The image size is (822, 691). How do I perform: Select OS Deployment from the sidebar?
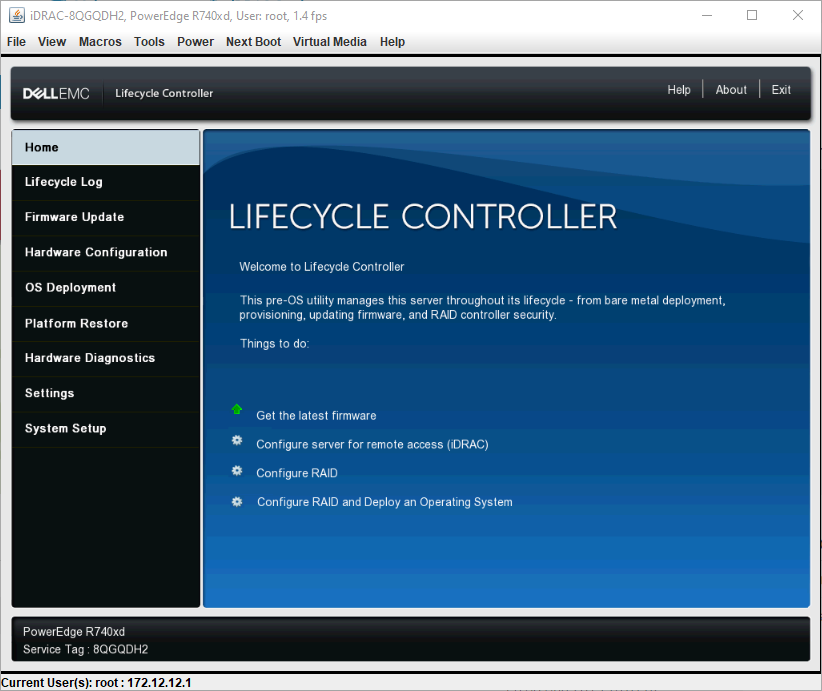pyautogui.click(x=72, y=288)
